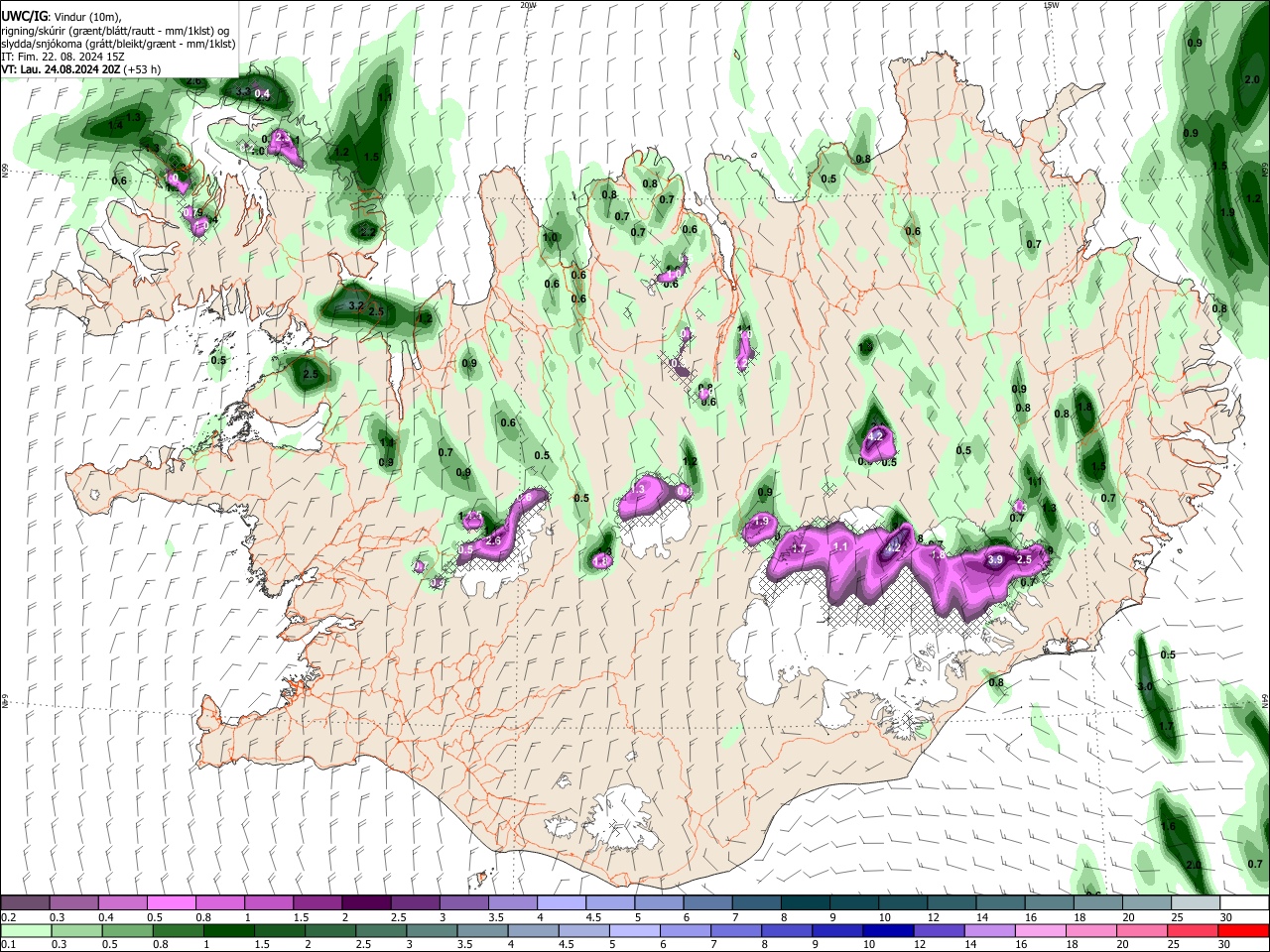Click the white 30 swatch ending the snow scale
1270x952 pixels.
click(1244, 903)
